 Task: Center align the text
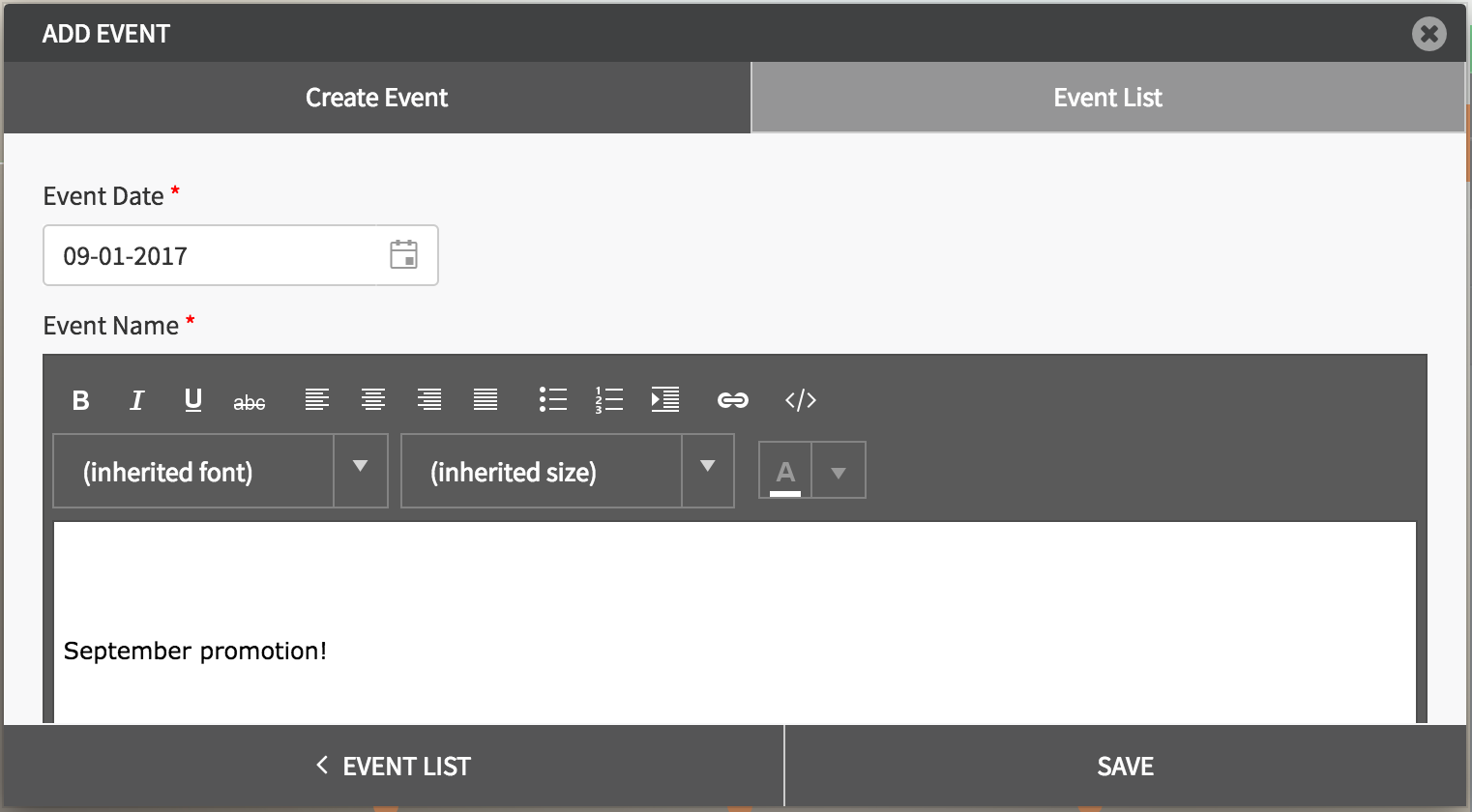click(373, 399)
